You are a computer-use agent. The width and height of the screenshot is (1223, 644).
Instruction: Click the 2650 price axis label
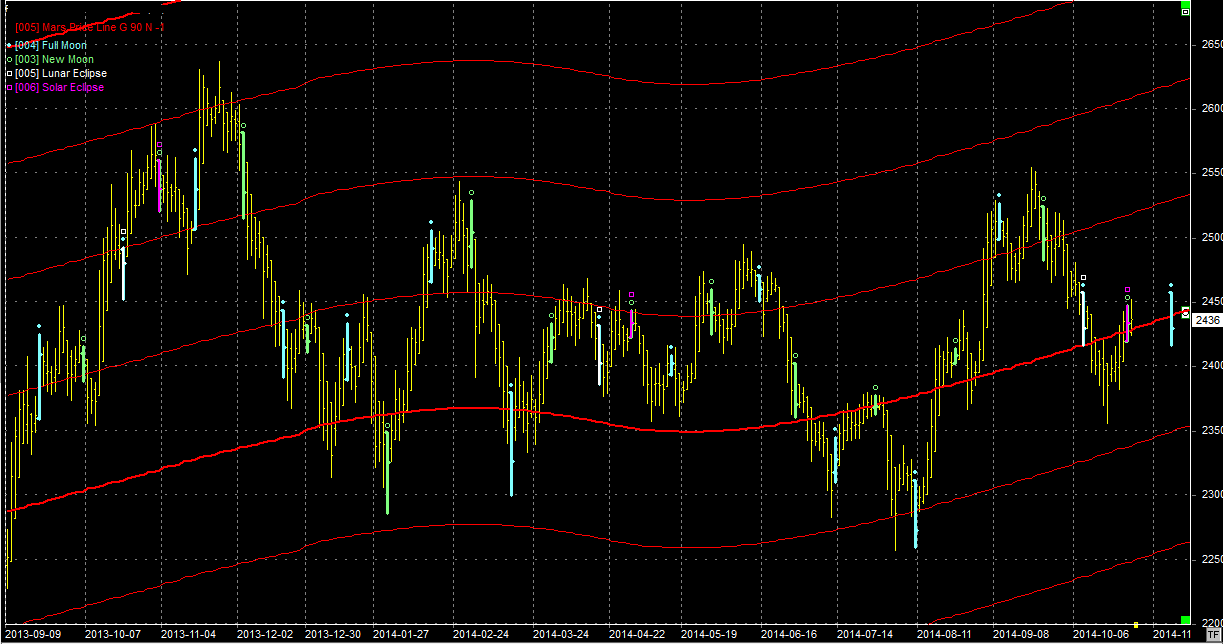(1210, 45)
